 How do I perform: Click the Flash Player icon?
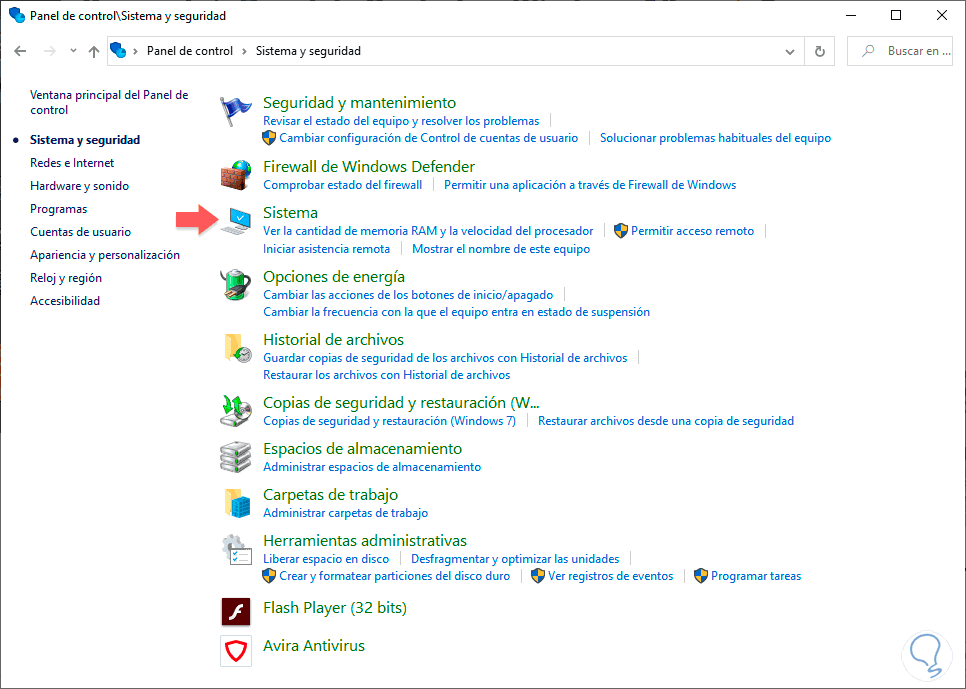(x=236, y=611)
